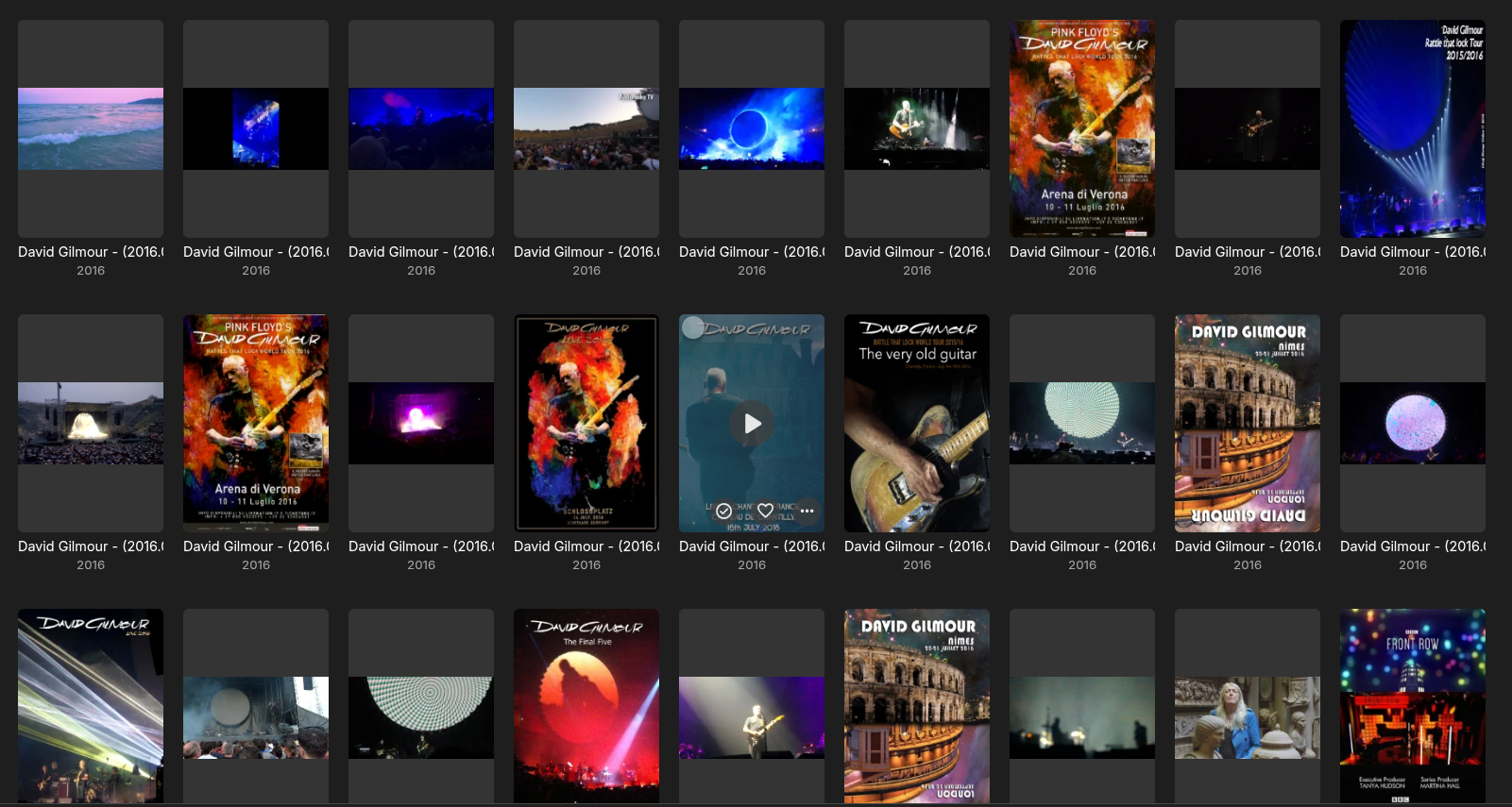Select the magenta stage light thumbnail

pos(421,423)
